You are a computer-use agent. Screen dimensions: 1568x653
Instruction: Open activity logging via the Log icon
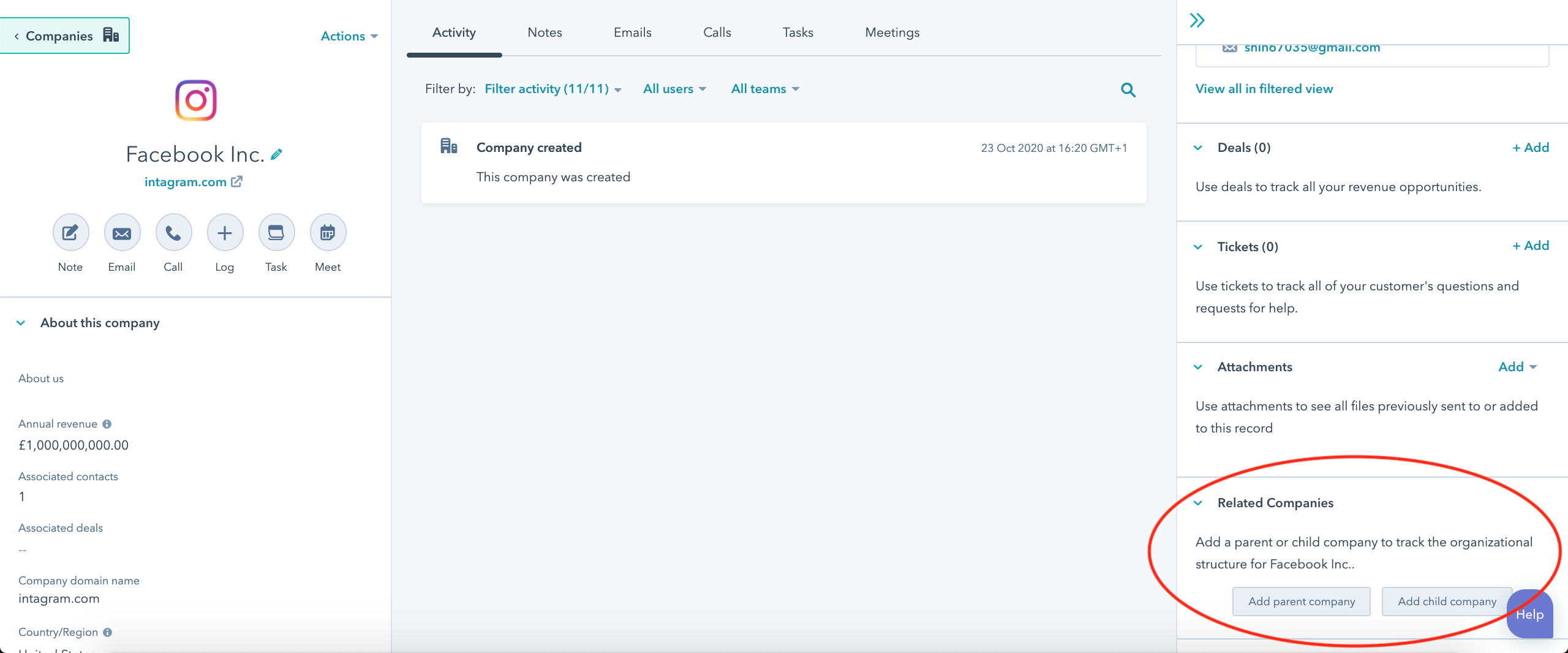point(224,233)
